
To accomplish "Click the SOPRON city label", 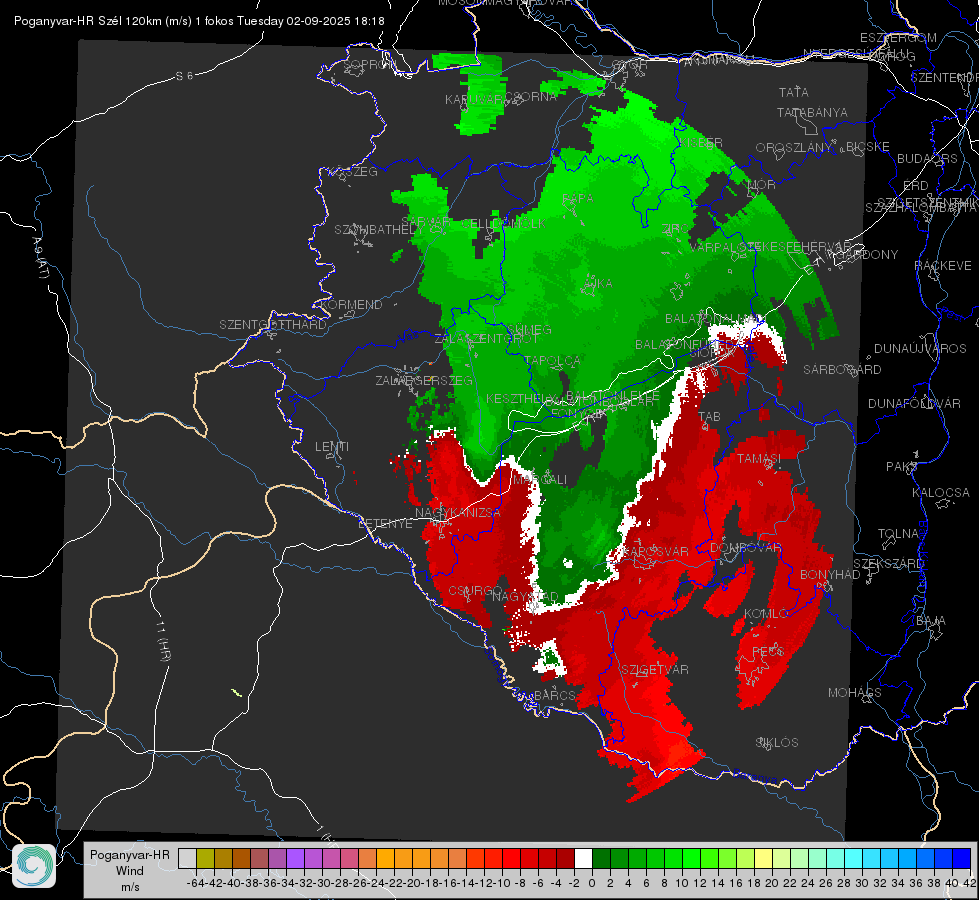I will point(368,64).
